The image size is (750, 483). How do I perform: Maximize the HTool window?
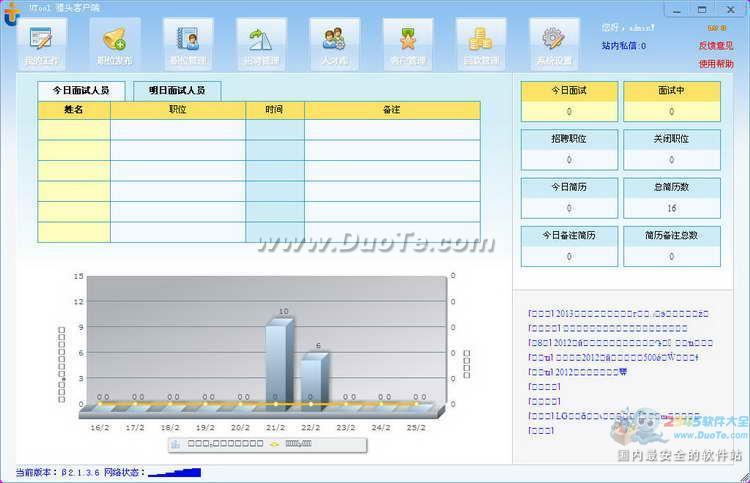[x=702, y=10]
